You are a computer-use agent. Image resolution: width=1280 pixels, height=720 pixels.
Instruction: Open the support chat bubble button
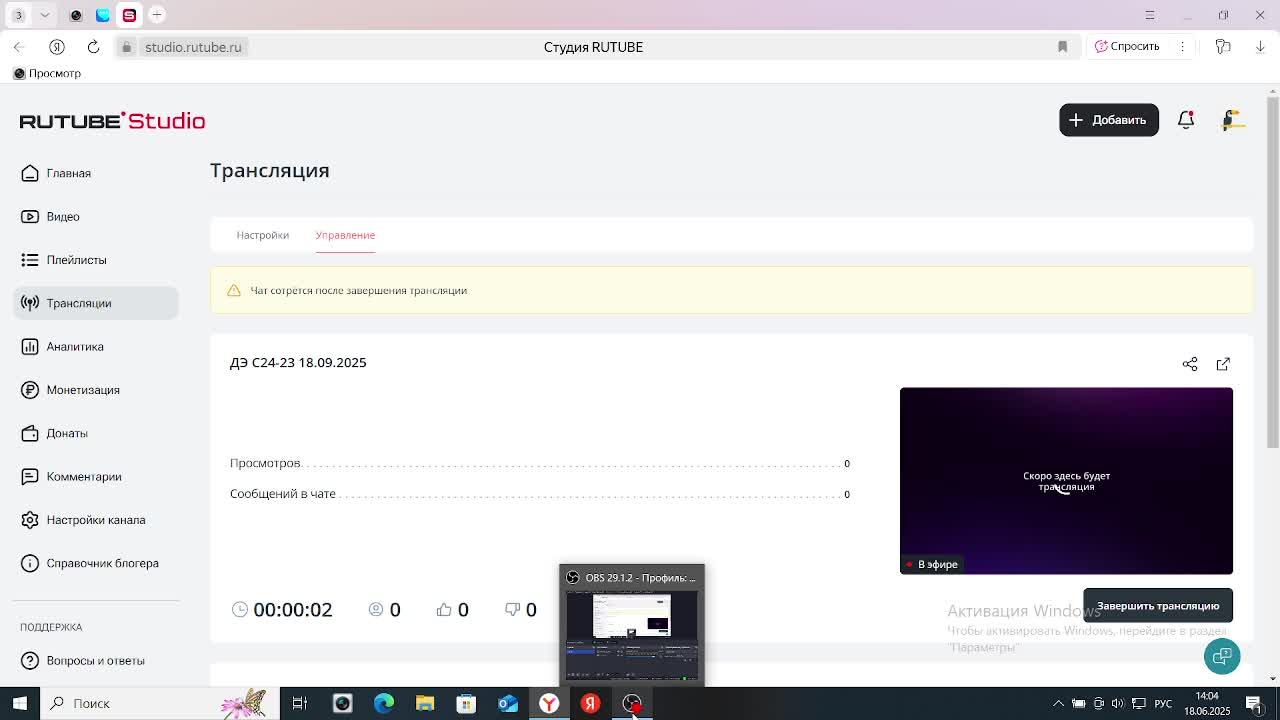(1222, 656)
